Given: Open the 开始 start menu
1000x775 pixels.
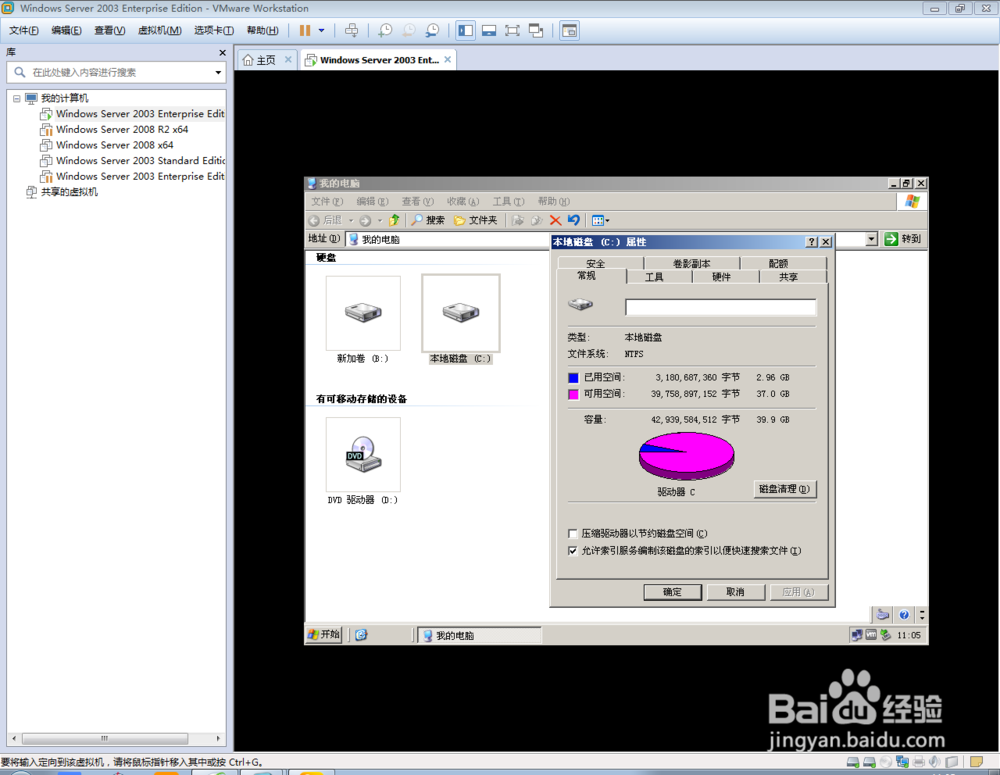Looking at the screenshot, I should click(x=324, y=635).
